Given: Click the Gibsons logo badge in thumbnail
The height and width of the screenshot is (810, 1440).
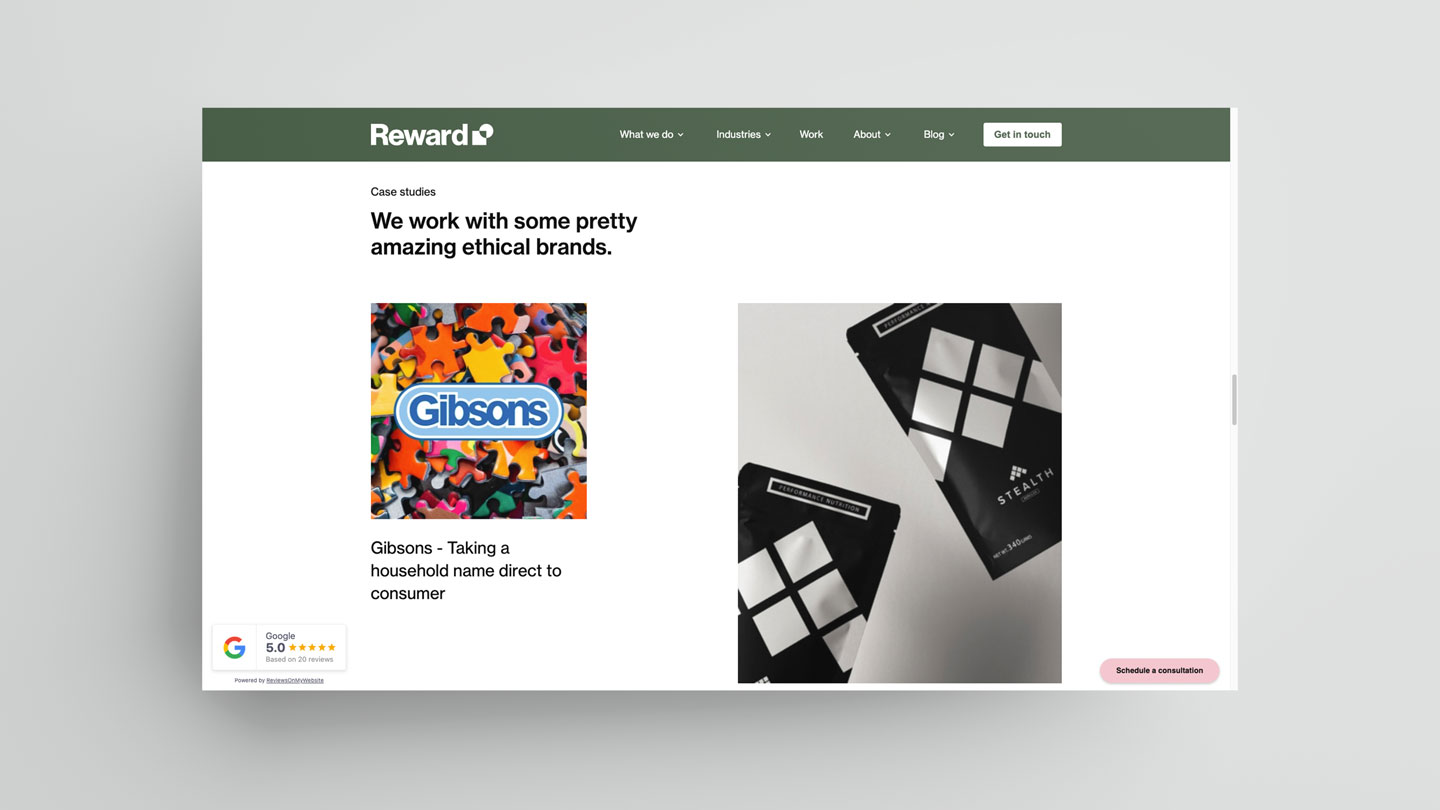Looking at the screenshot, I should [x=479, y=411].
